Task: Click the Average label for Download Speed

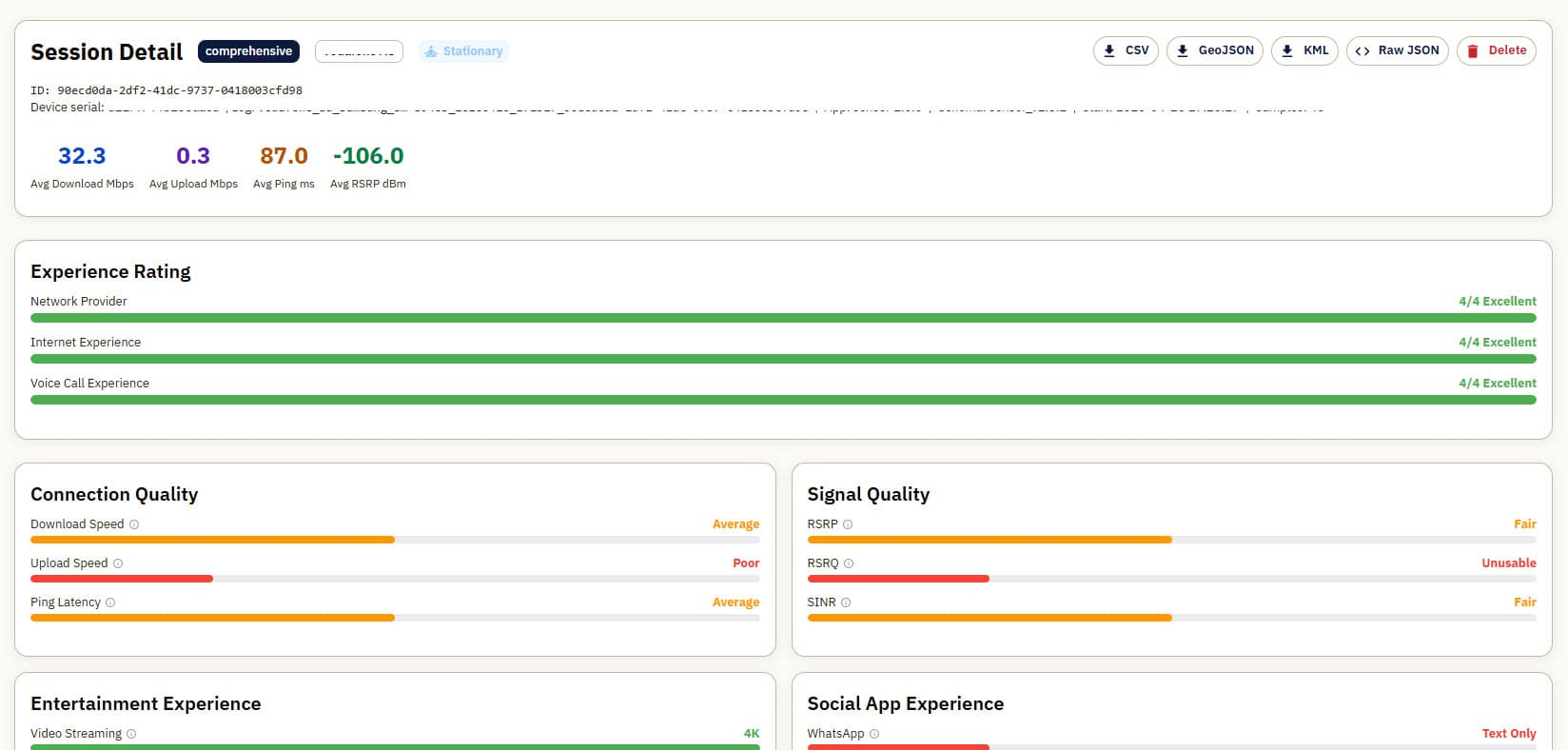Action: tap(736, 524)
